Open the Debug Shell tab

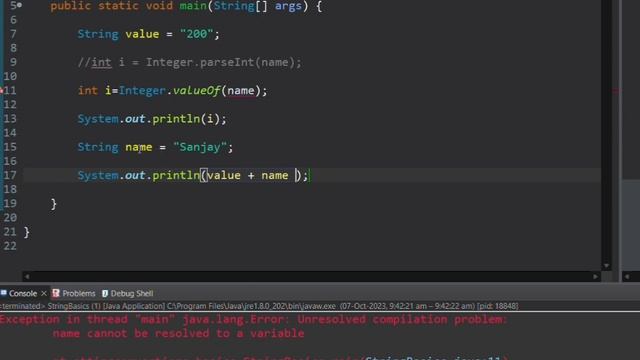click(132, 293)
